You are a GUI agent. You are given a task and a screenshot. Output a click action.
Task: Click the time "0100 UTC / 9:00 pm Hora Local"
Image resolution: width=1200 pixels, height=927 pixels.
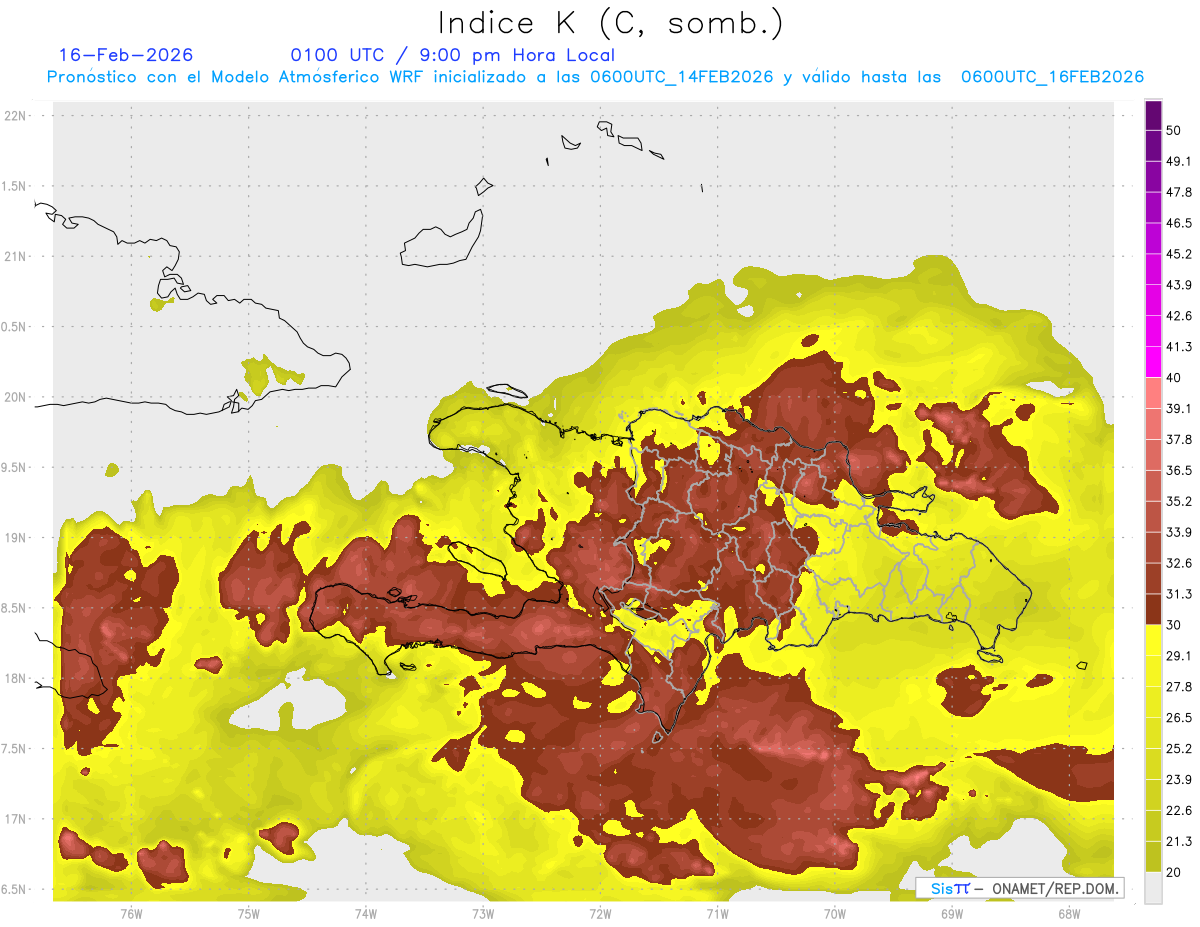click(453, 55)
